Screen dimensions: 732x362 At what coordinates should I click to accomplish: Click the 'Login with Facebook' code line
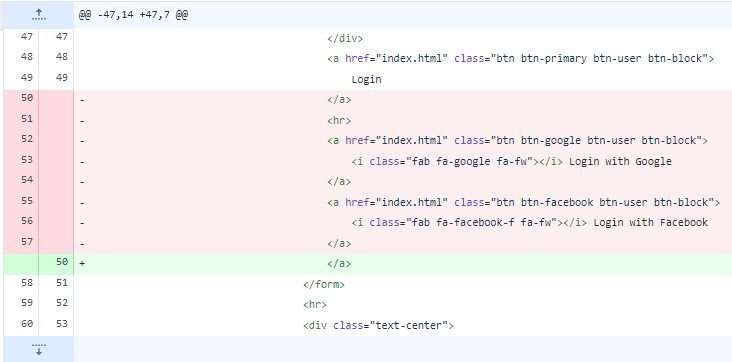coord(530,222)
